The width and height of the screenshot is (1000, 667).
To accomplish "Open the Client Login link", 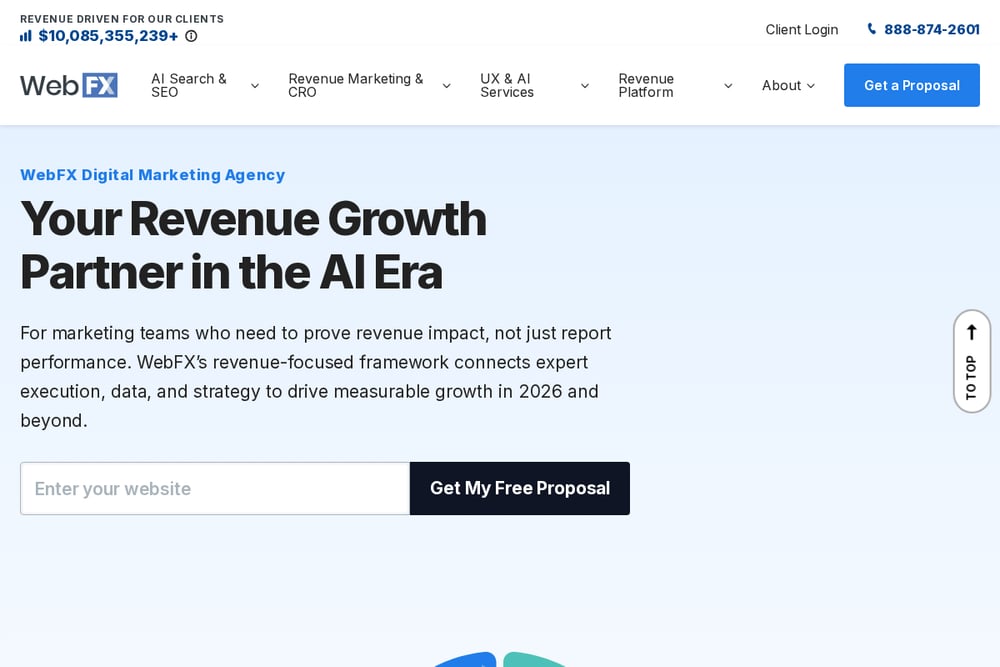I will point(802,29).
